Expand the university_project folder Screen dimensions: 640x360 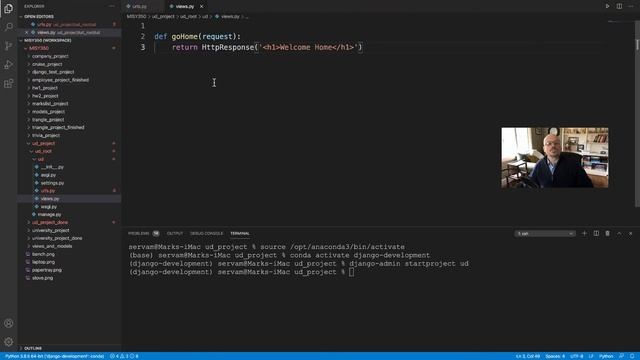click(x=51, y=230)
